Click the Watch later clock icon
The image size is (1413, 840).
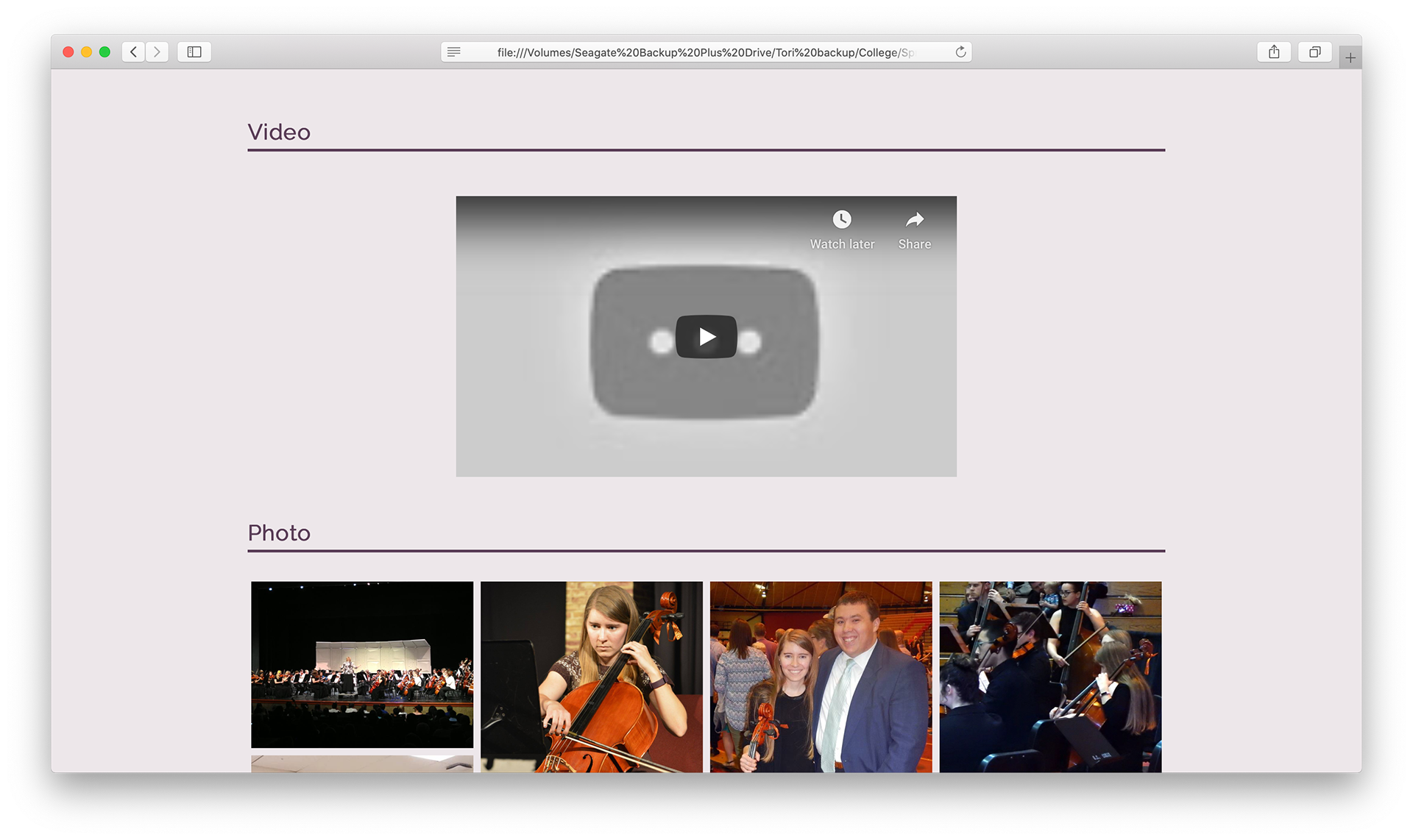tap(842, 219)
